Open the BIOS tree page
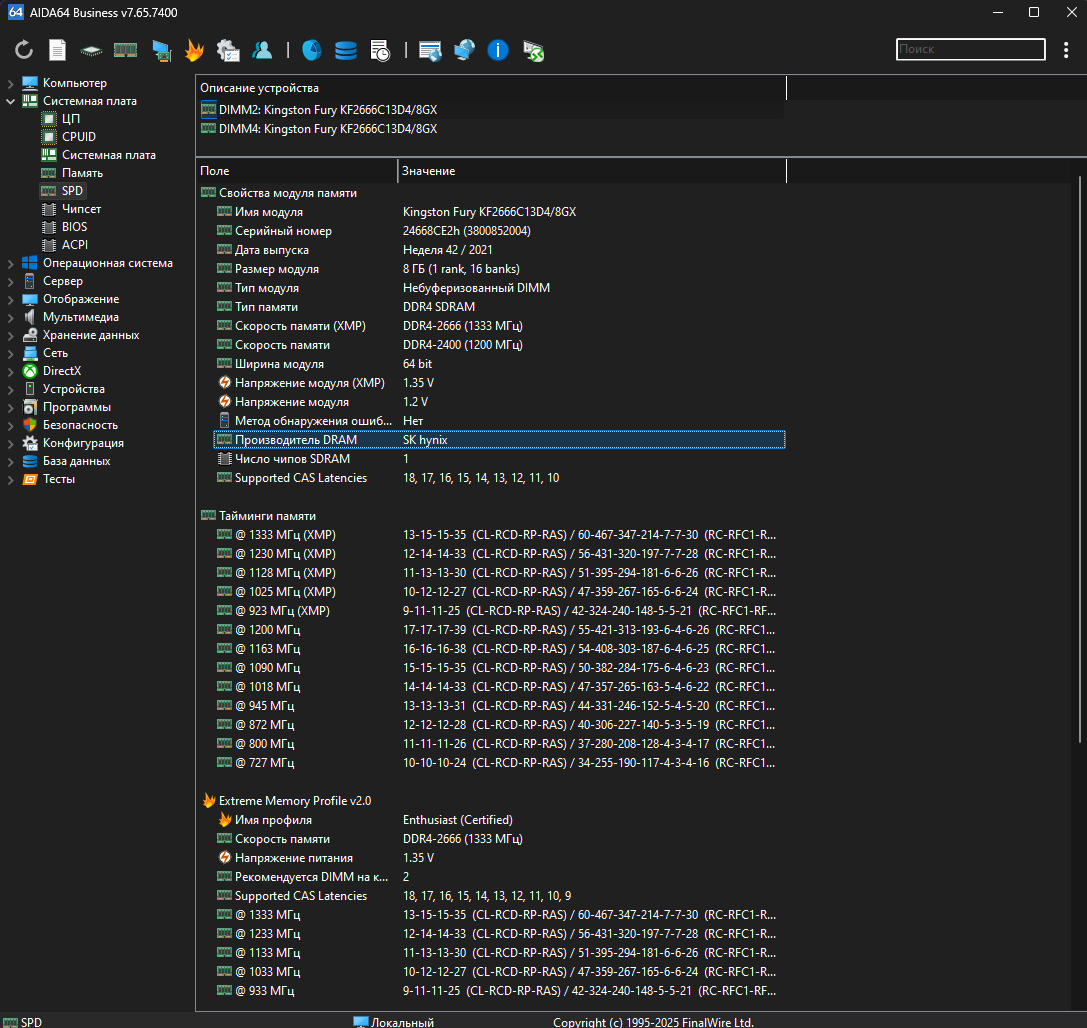1087x1028 pixels. (74, 227)
